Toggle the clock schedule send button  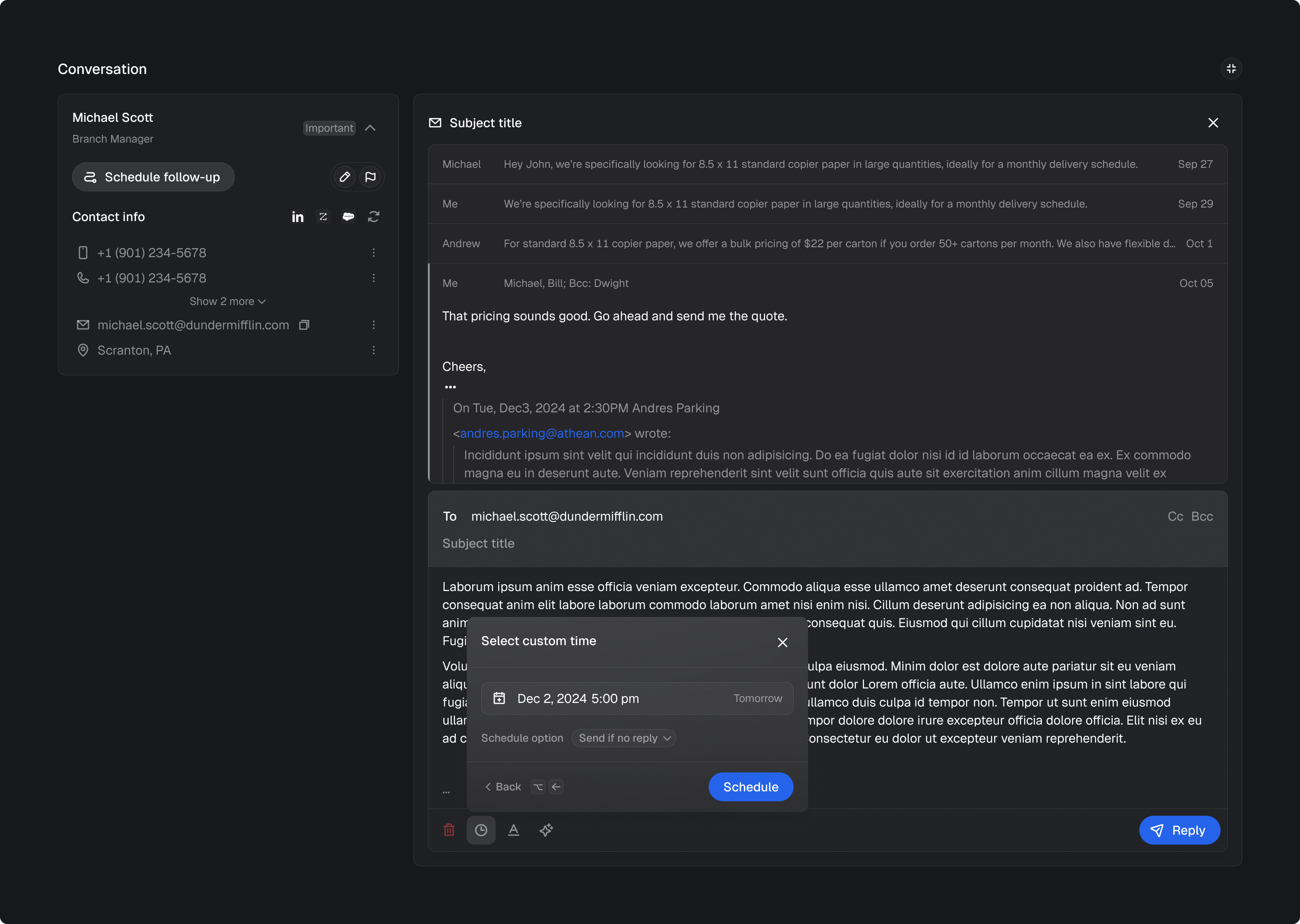(x=481, y=830)
